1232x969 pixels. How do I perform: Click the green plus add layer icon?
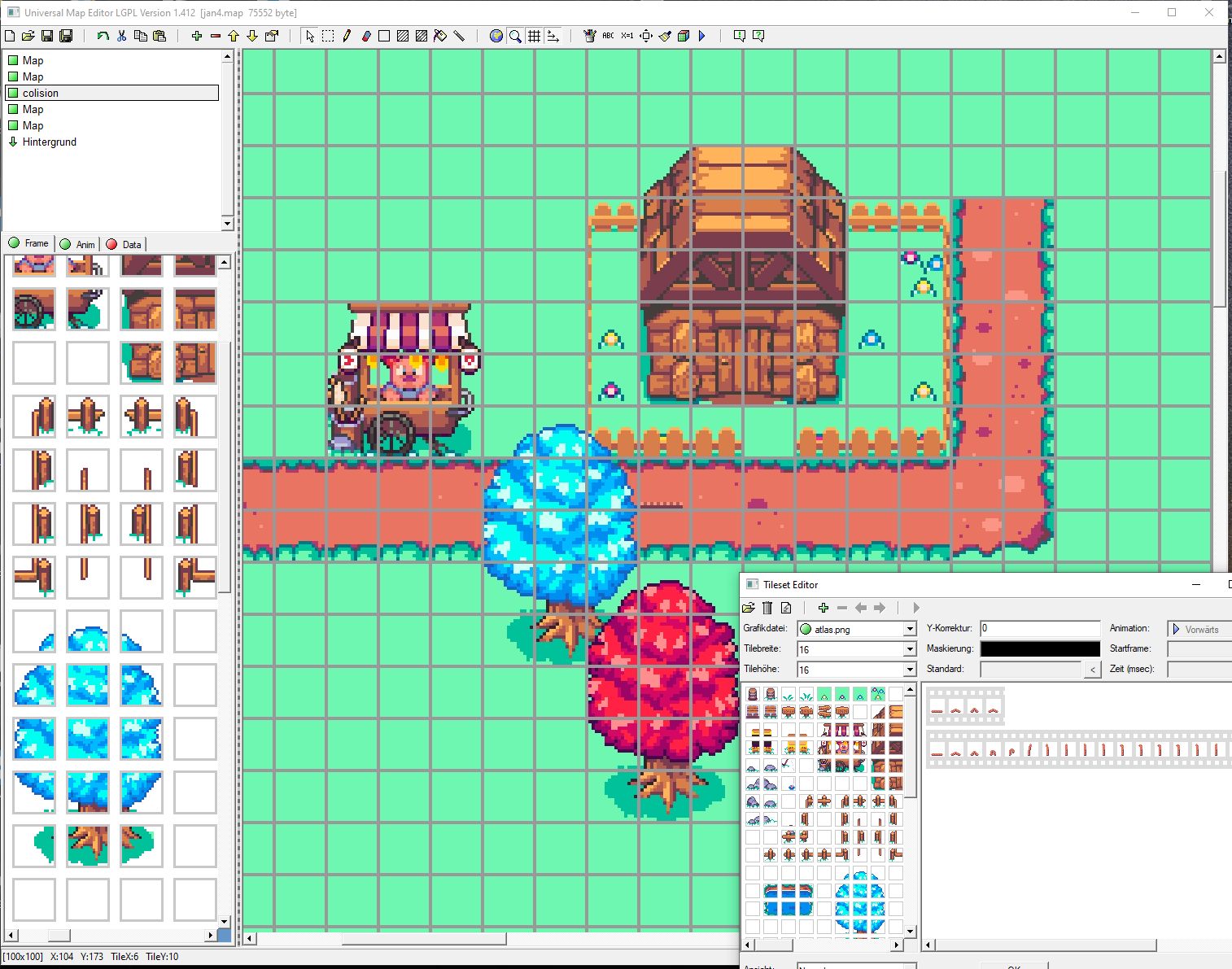[x=196, y=36]
